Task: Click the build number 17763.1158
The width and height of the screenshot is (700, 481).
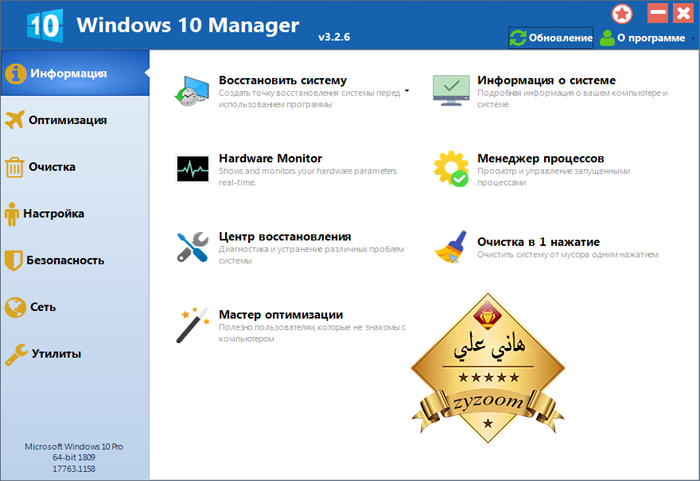Action: 74,469
